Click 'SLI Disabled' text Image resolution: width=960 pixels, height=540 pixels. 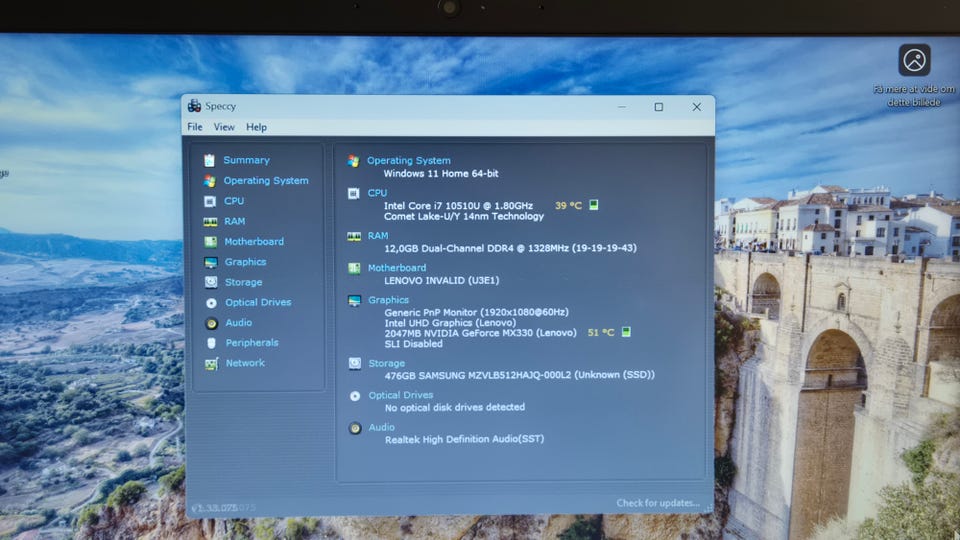413,344
